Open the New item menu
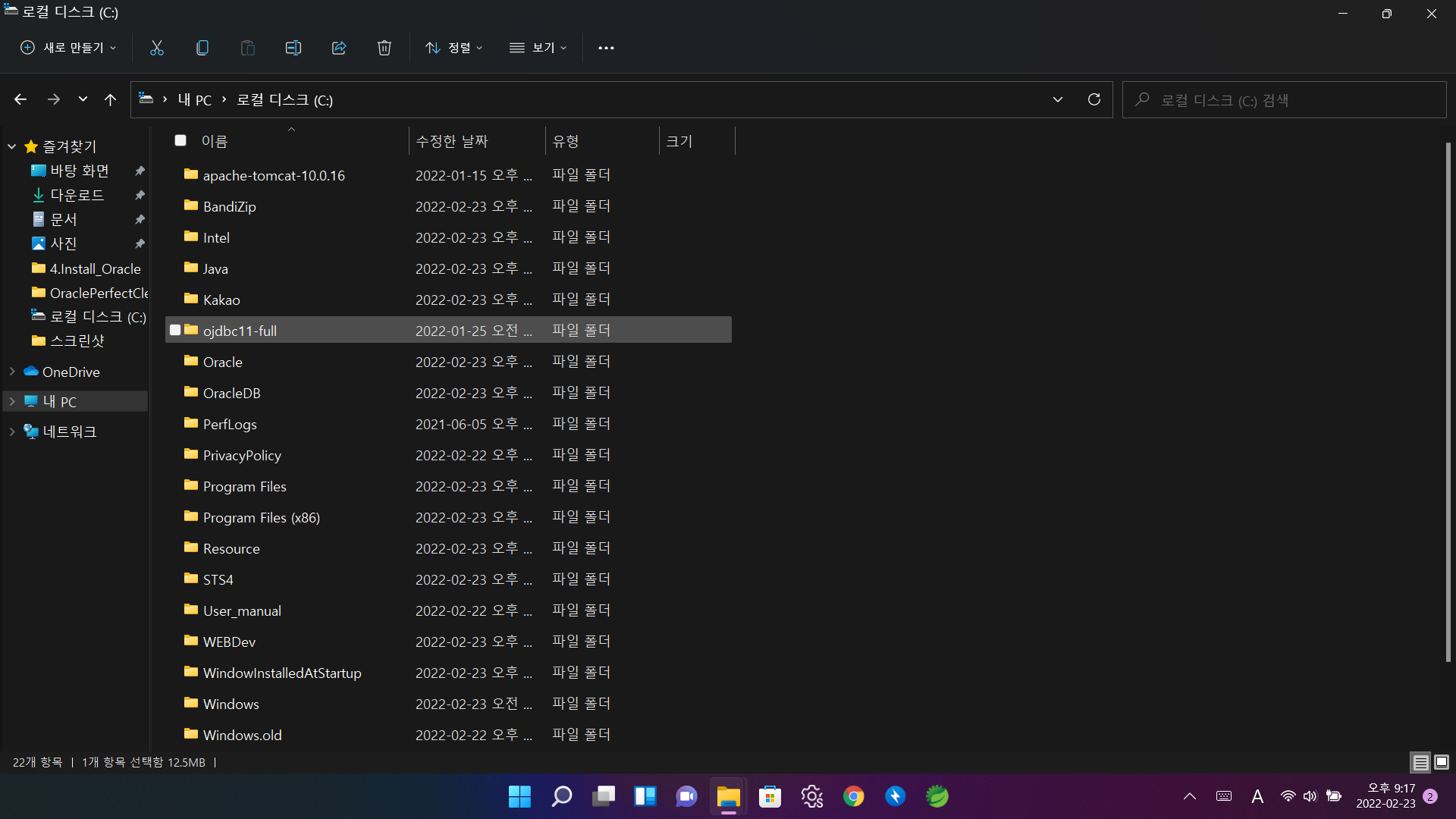Screen dimensions: 1456x819 (68, 48)
